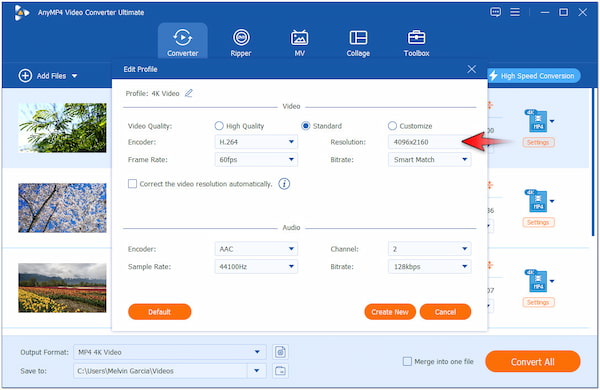
Task: Open the hamburger menu in title bar
Action: click(515, 12)
